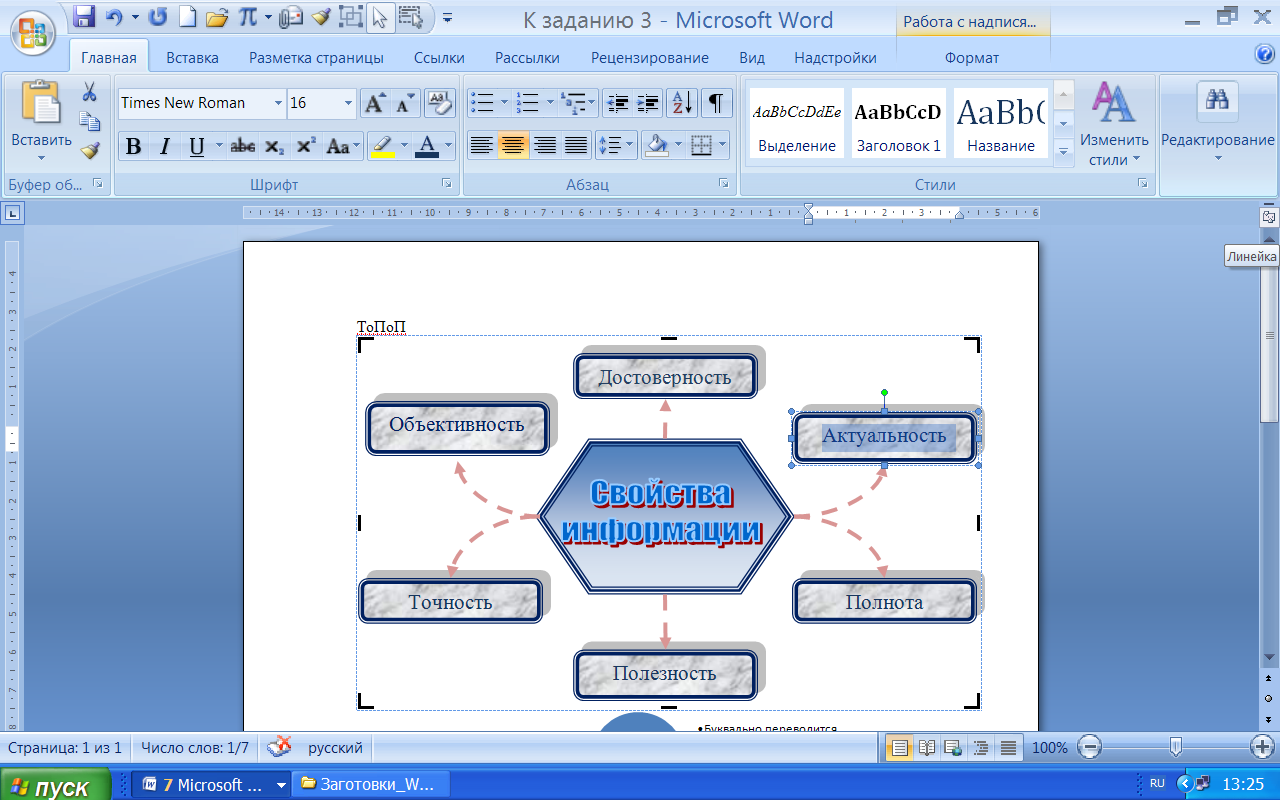
Task: Click the zoom slider handle in status bar
Action: (1176, 747)
